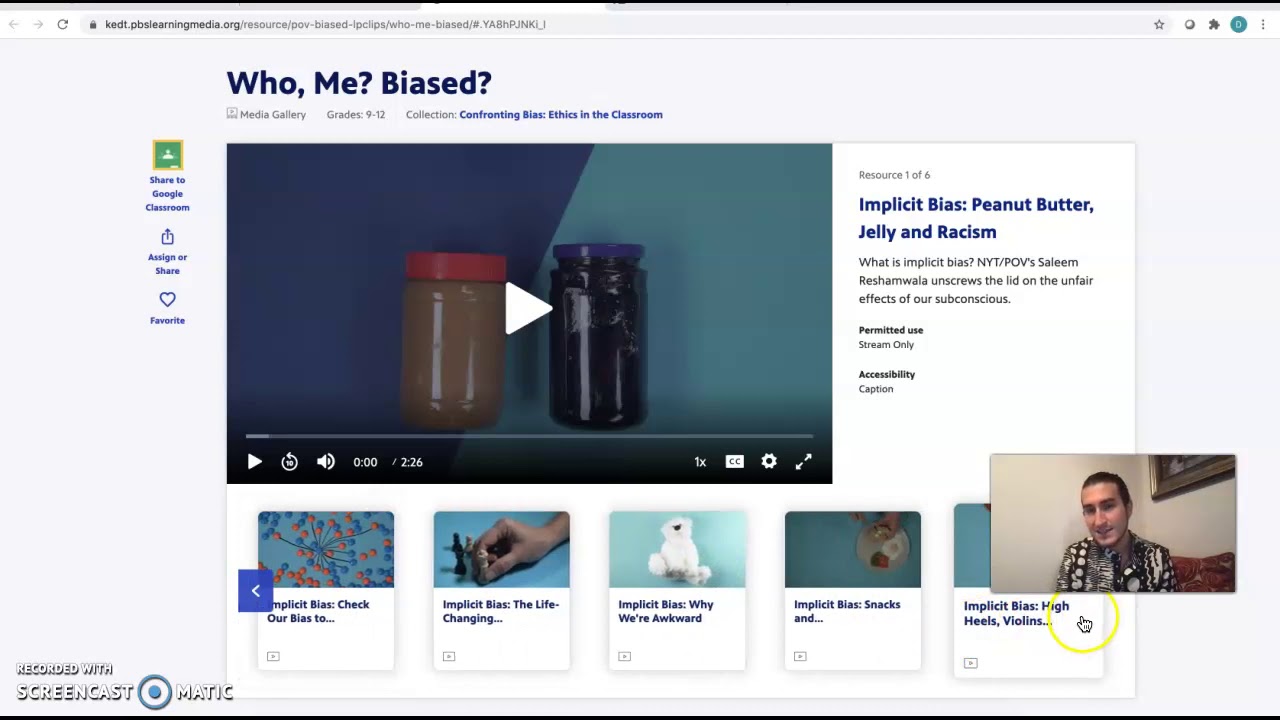The width and height of the screenshot is (1280, 720).
Task: Mark resource with the Favorite heart icon
Action: (x=167, y=299)
